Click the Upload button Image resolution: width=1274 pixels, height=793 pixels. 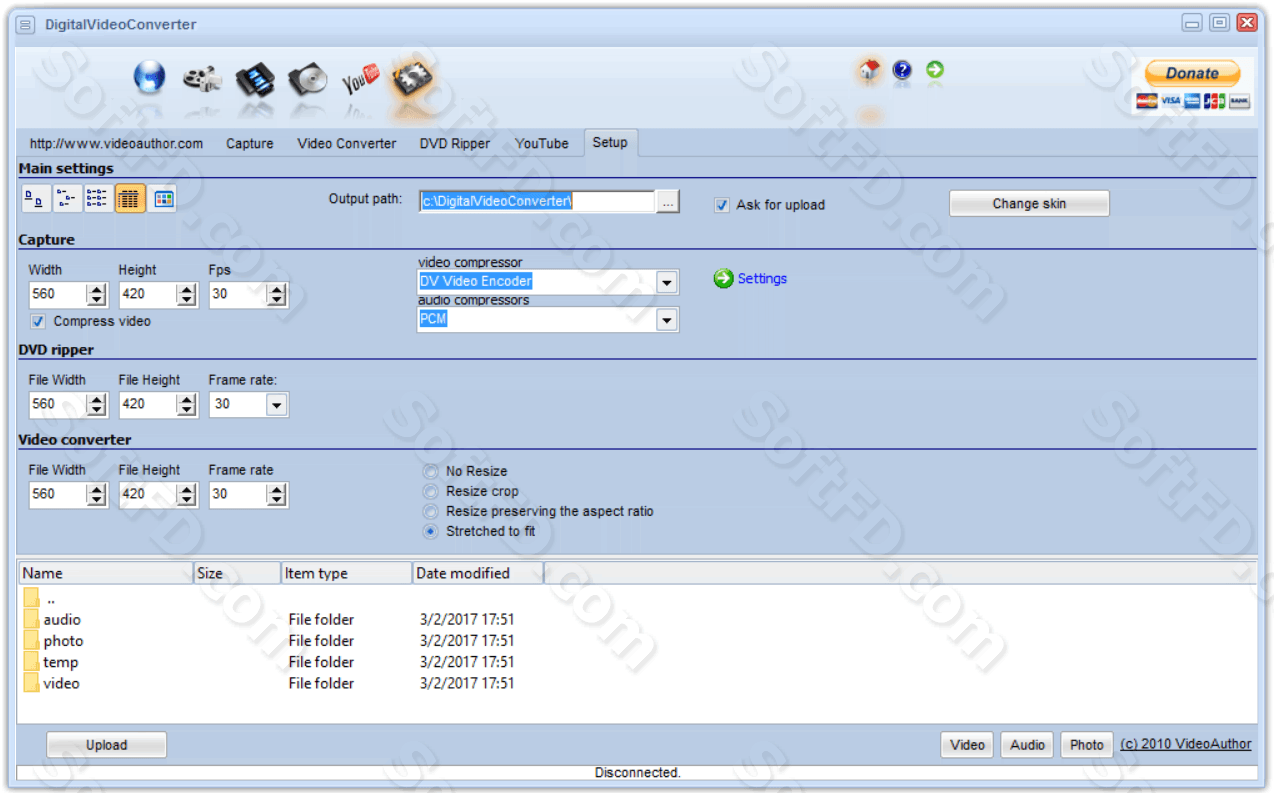coord(106,745)
